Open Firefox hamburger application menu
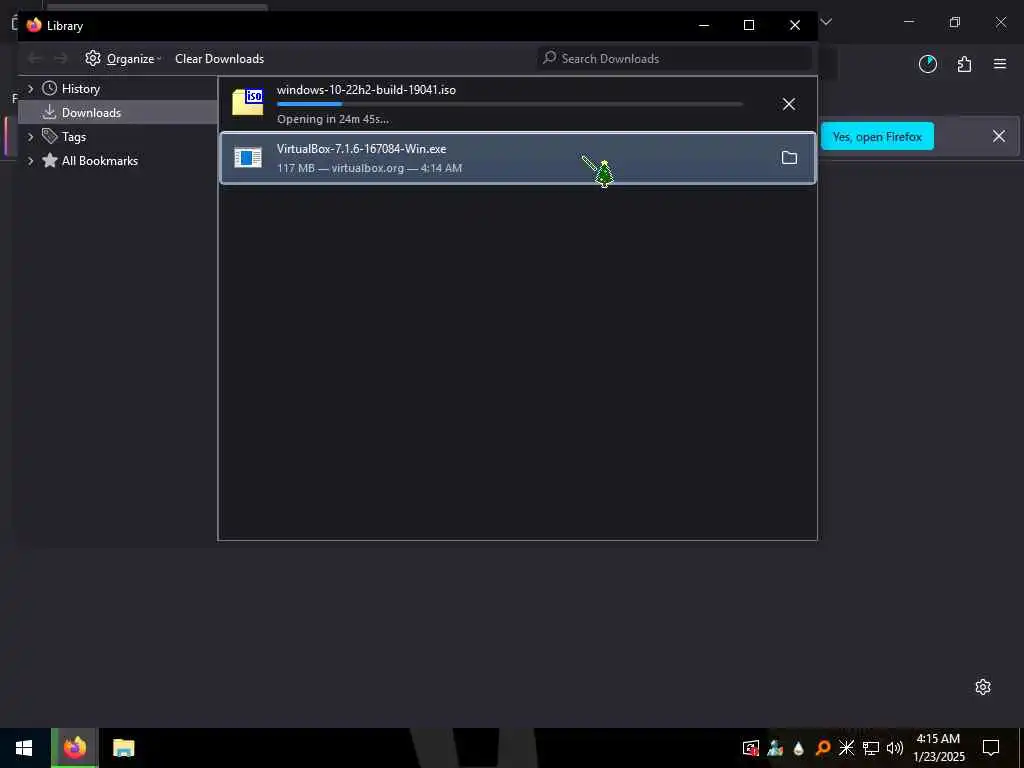 coord(1000,64)
